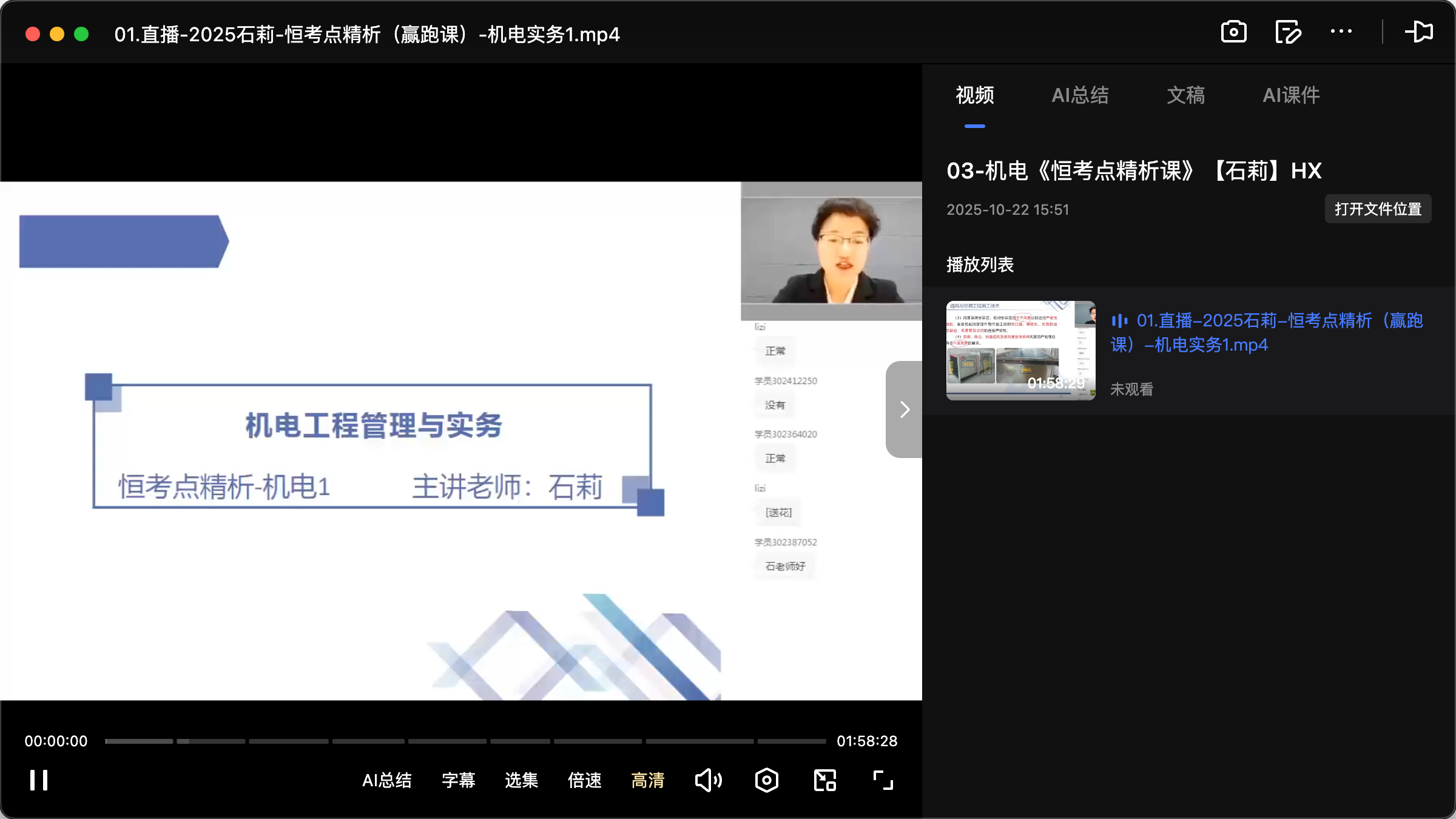Screen dimensions: 1456x819
Task: Toggle AI总结 in the bottom control bar
Action: [387, 781]
